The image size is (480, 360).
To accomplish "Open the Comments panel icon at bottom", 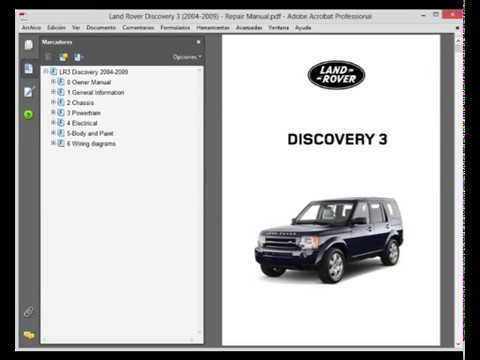I will [x=29, y=335].
